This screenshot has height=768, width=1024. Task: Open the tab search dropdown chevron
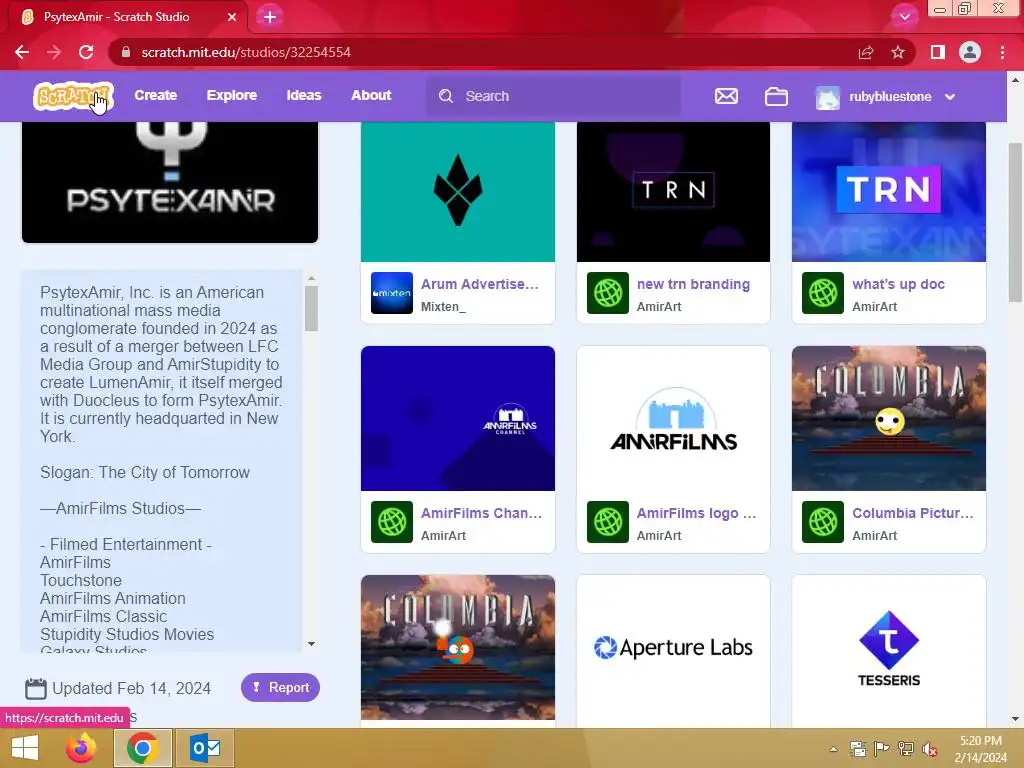click(904, 17)
